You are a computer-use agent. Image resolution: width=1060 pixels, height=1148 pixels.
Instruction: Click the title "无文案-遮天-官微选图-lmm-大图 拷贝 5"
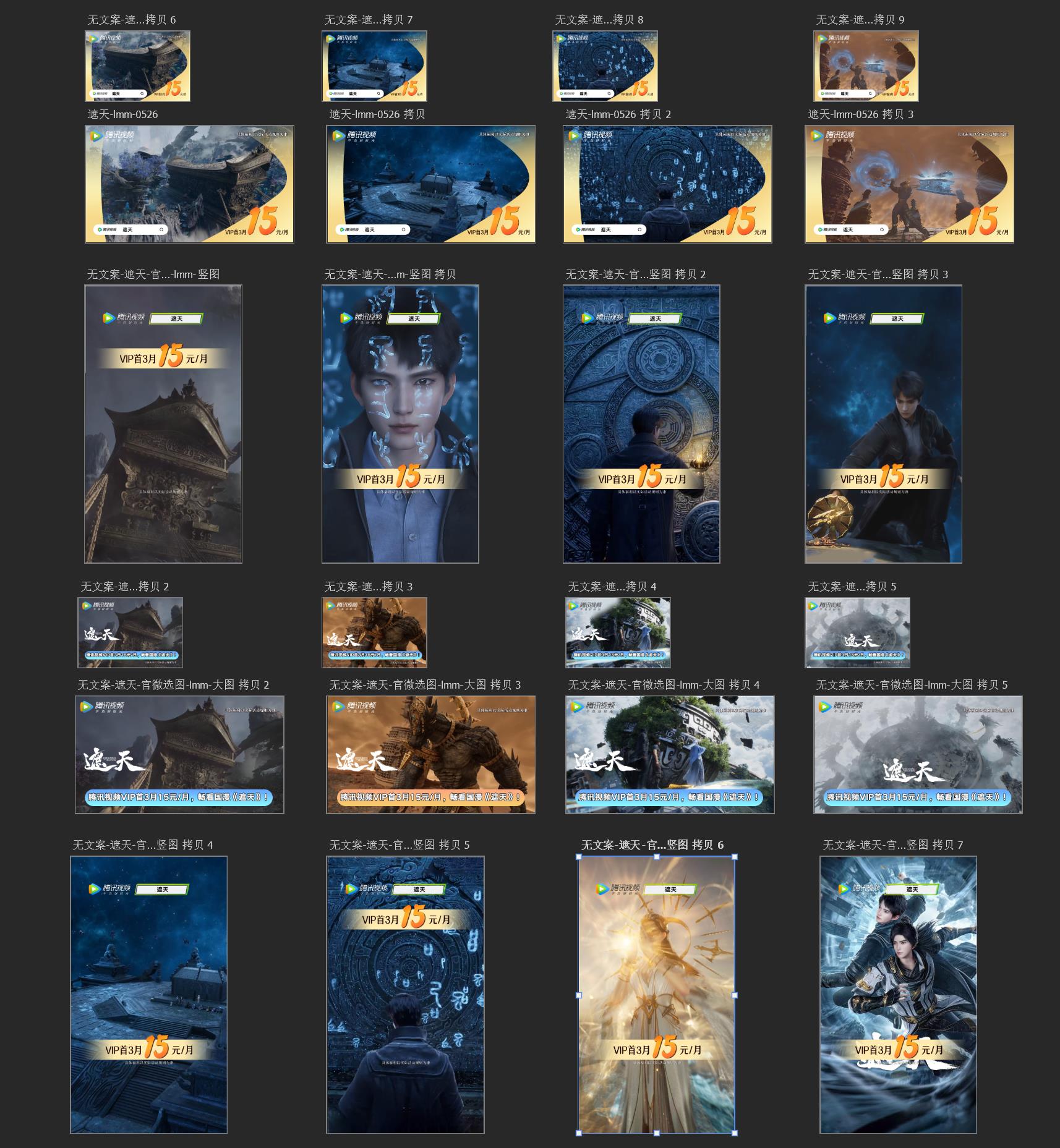point(912,685)
